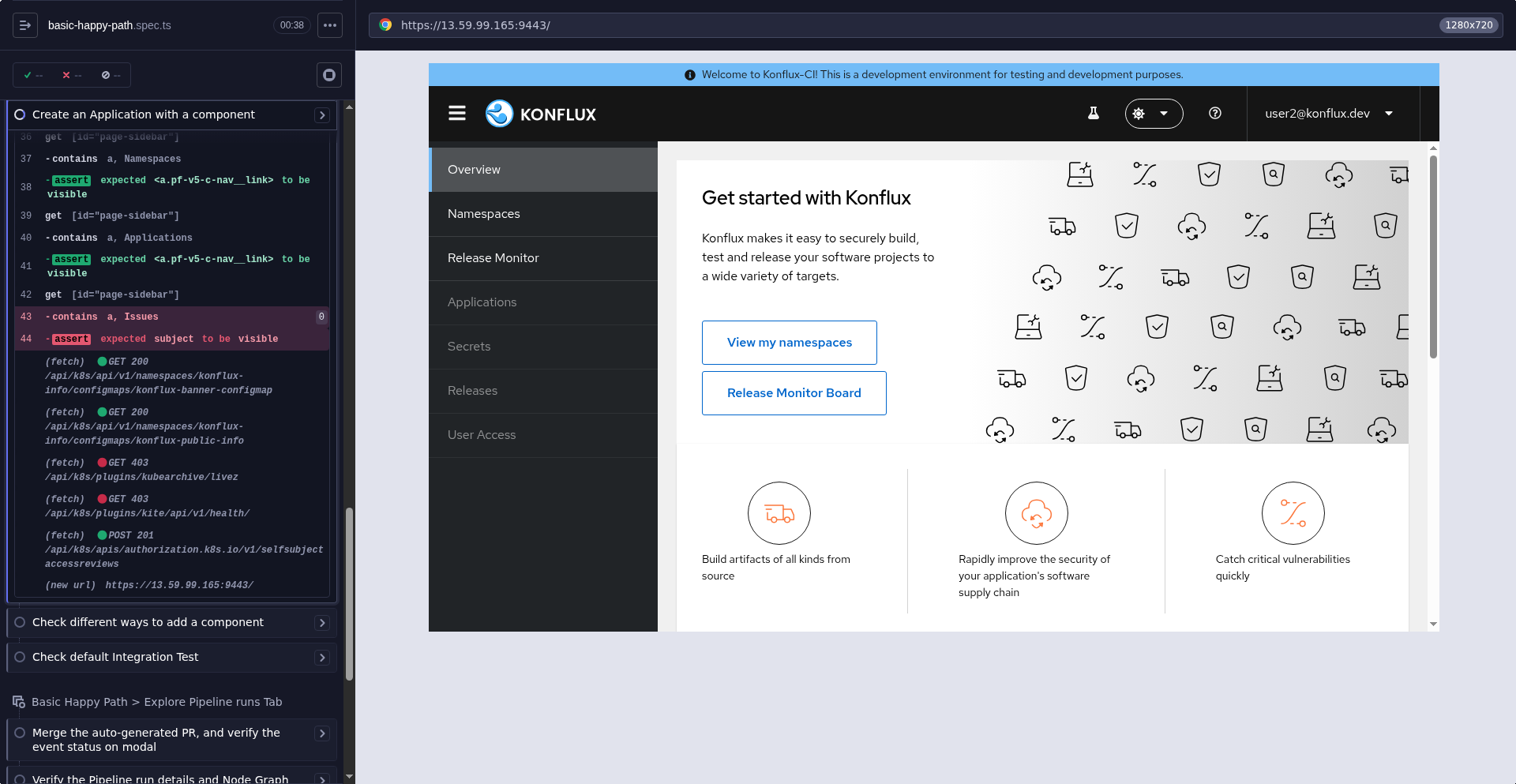Open Release Monitor nav item
This screenshot has height=784, width=1516.
[543, 258]
